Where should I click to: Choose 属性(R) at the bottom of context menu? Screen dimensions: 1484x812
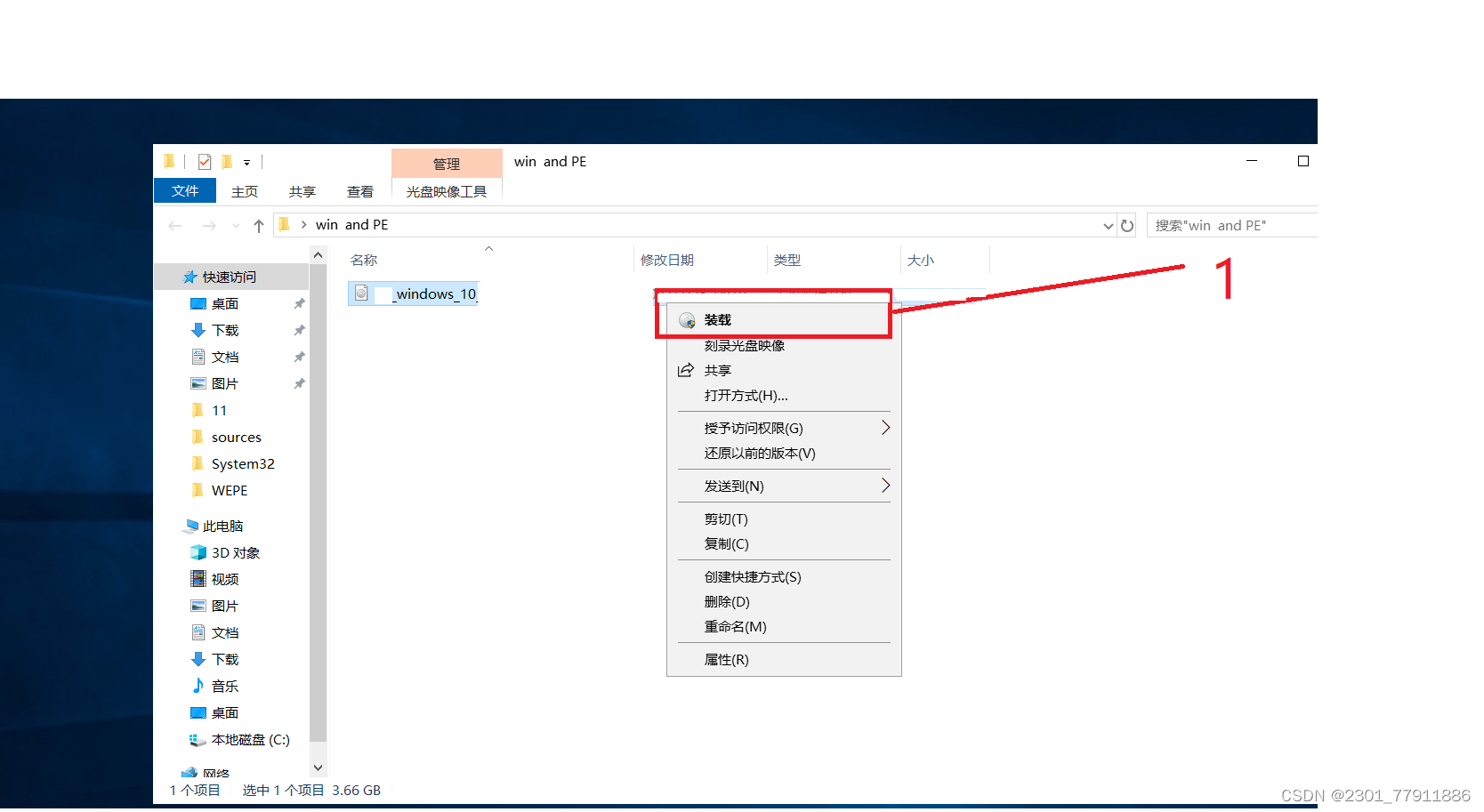click(x=725, y=659)
